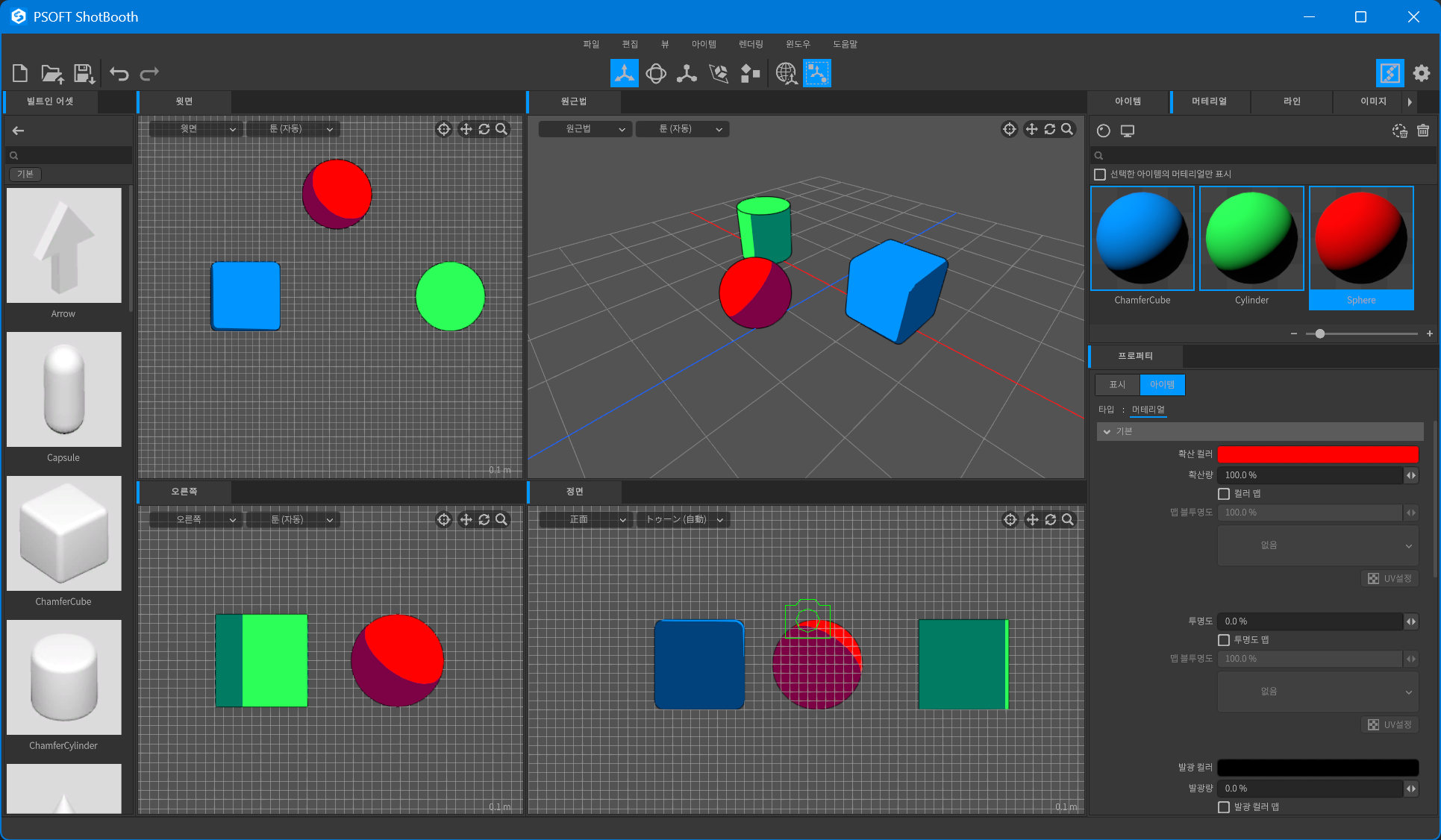
Task: Toggle the 투명도 맵 checkbox
Action: pyautogui.click(x=1224, y=640)
